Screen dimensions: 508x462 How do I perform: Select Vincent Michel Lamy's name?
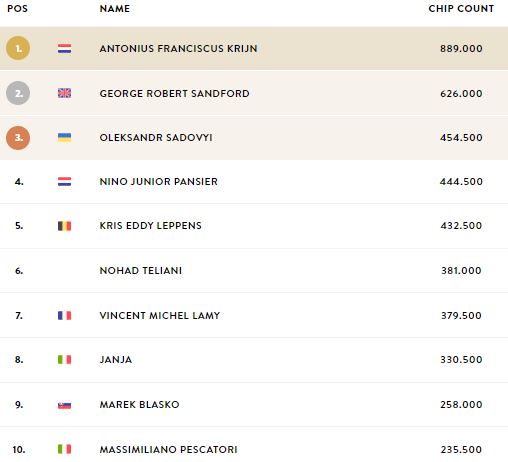(160, 315)
